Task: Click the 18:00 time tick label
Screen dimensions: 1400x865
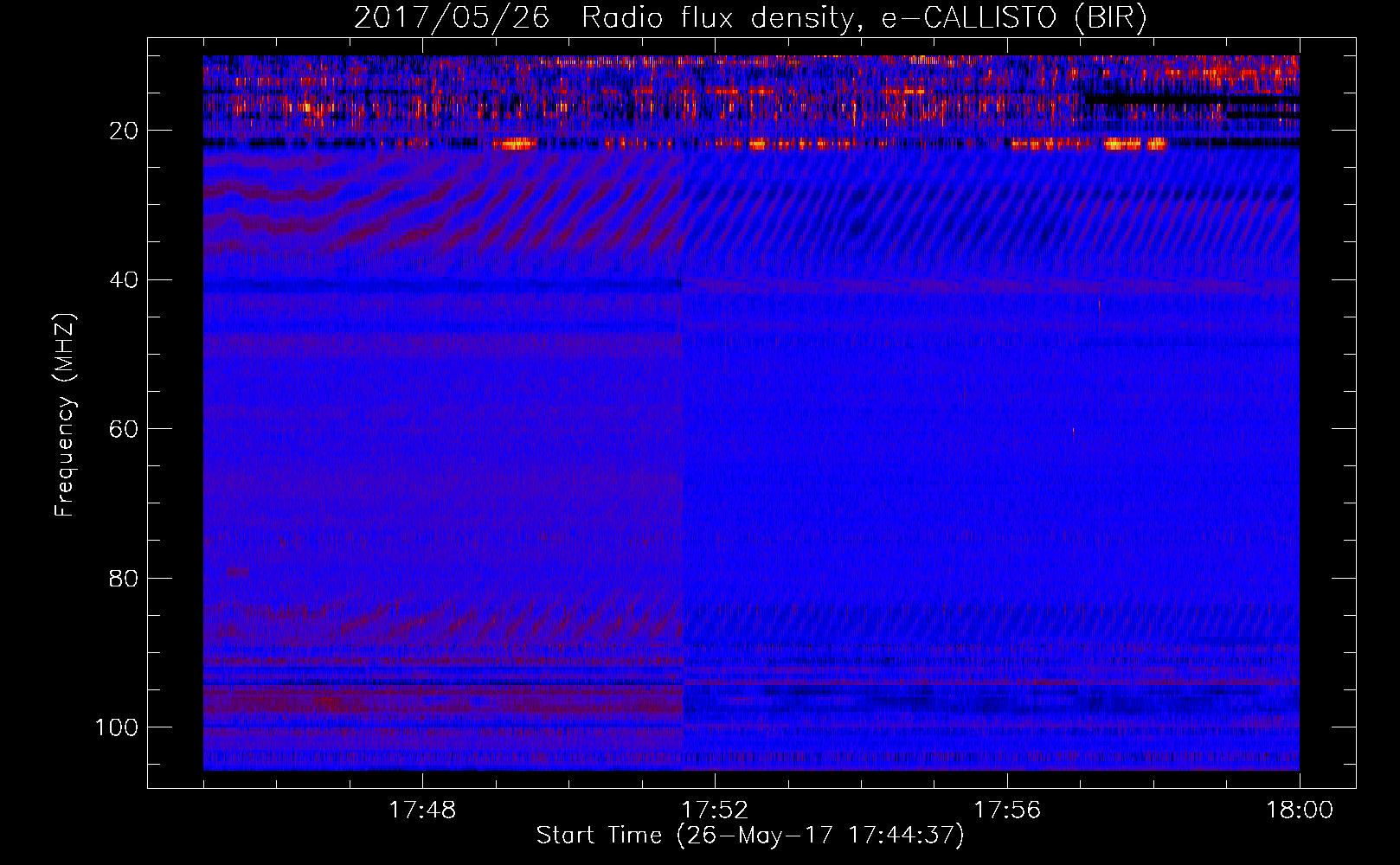Action: (1300, 810)
